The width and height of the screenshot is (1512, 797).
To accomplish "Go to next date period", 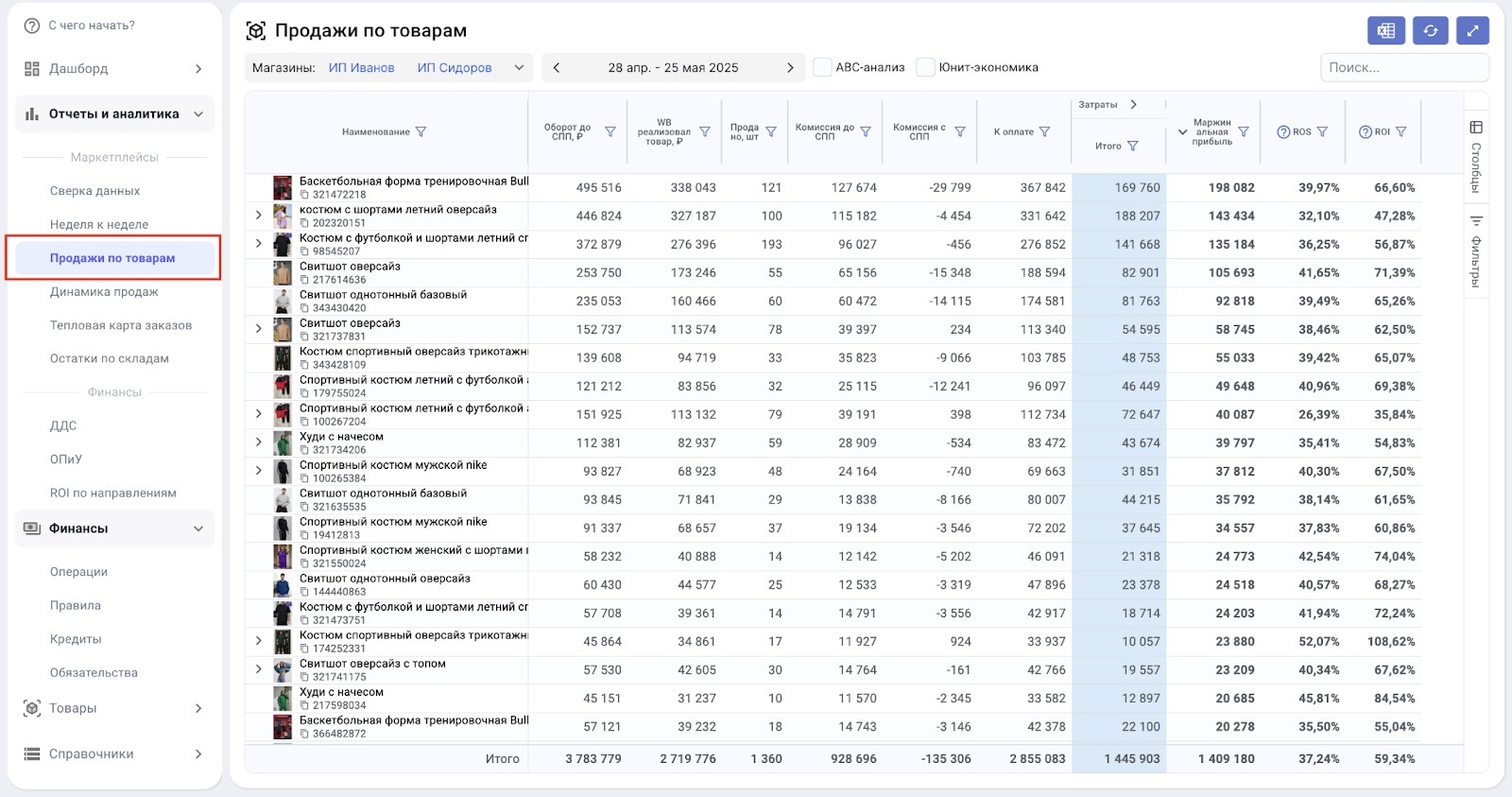I will 790,67.
